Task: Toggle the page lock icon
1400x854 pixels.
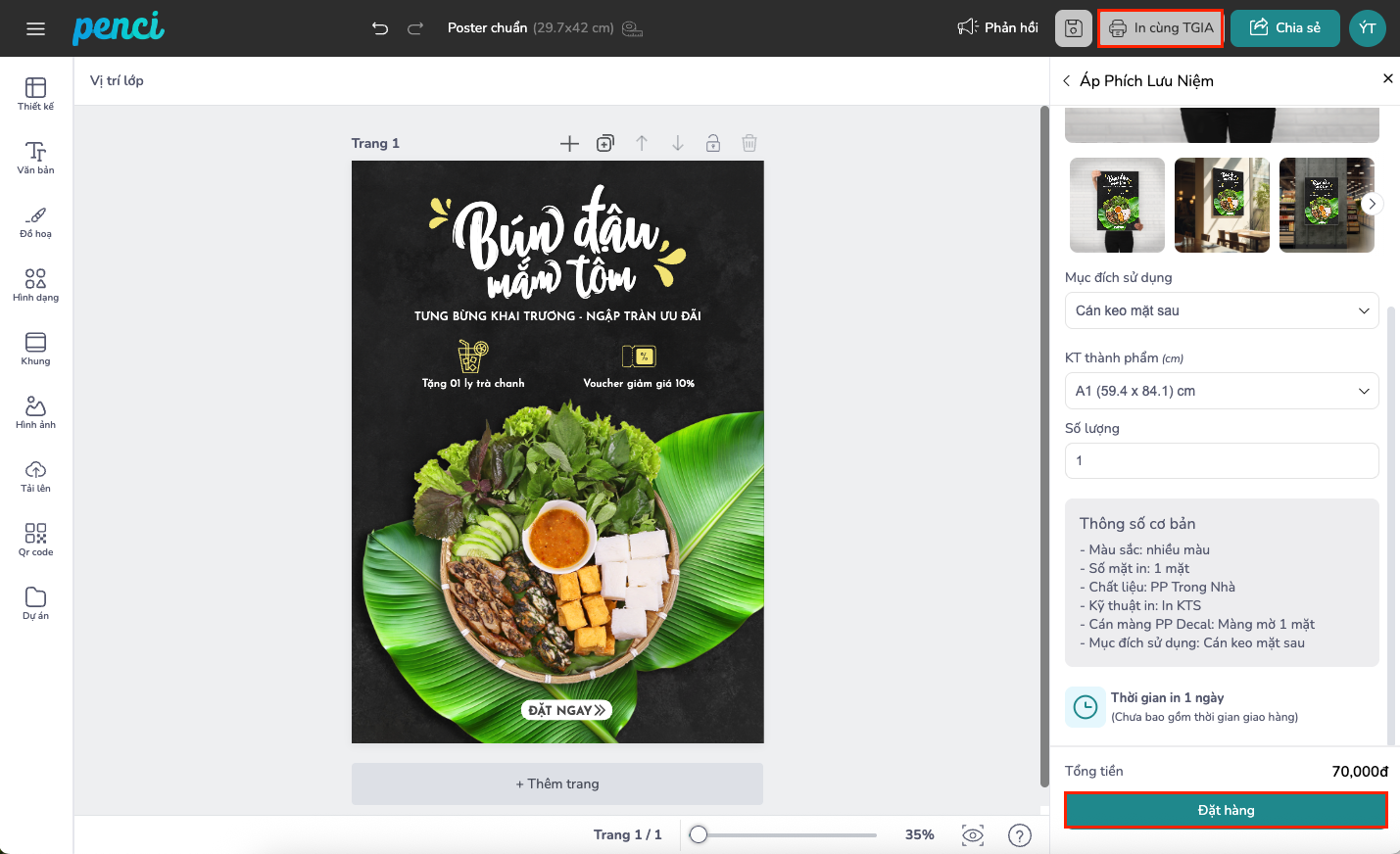Action: click(x=713, y=143)
